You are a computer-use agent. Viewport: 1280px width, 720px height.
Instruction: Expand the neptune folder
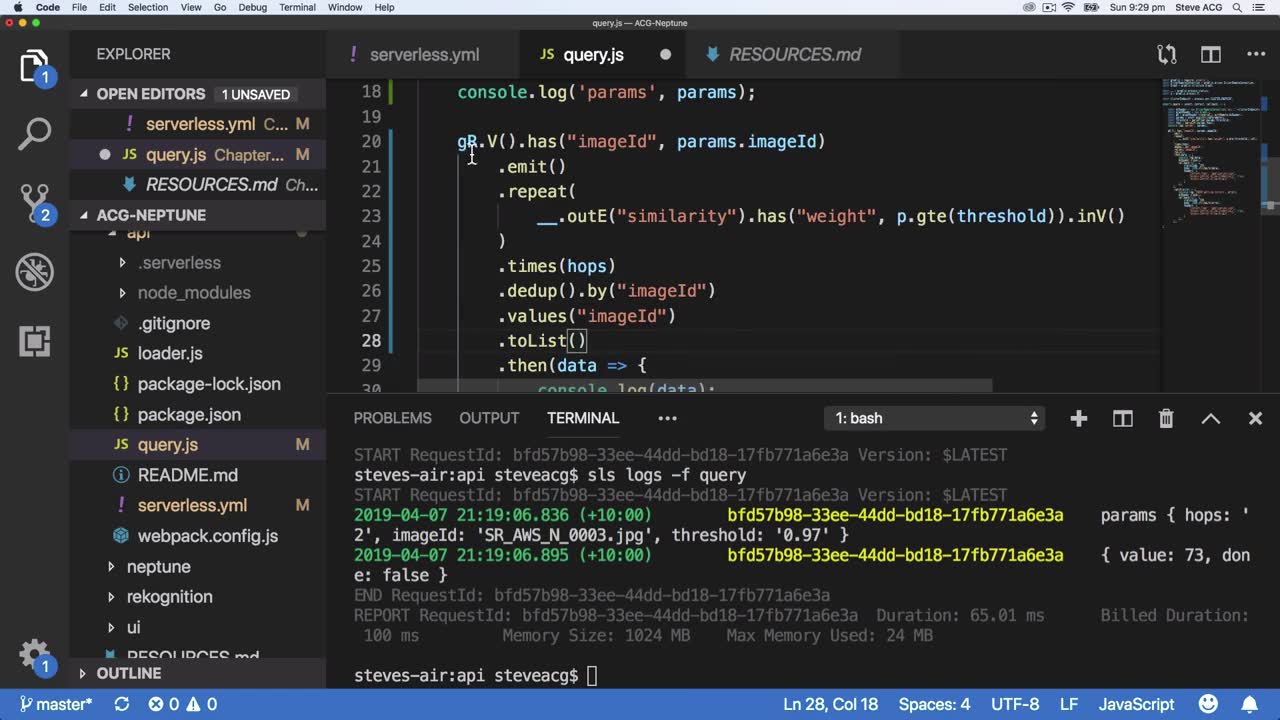coord(158,566)
